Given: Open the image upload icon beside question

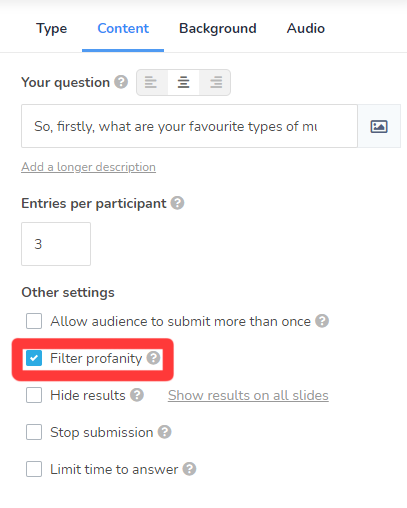Looking at the screenshot, I should 379,126.
